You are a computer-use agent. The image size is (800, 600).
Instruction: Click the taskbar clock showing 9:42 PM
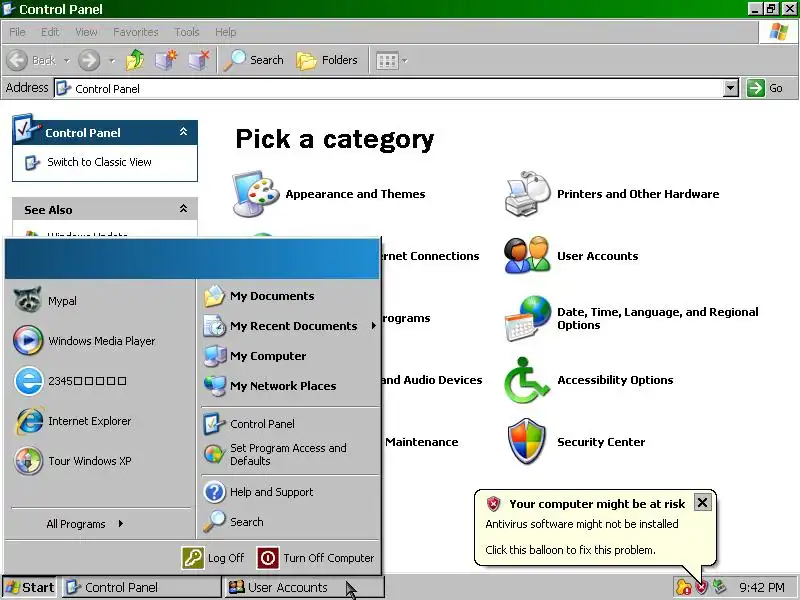tap(762, 588)
